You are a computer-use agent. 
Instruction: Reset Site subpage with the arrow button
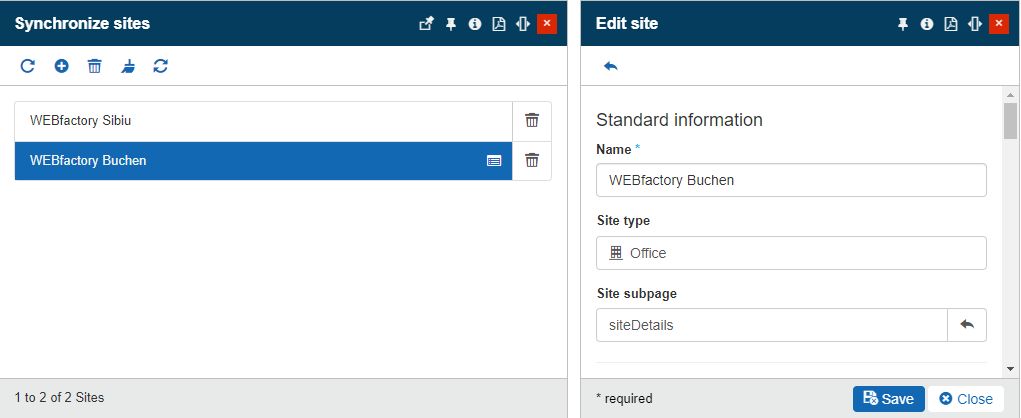click(966, 325)
